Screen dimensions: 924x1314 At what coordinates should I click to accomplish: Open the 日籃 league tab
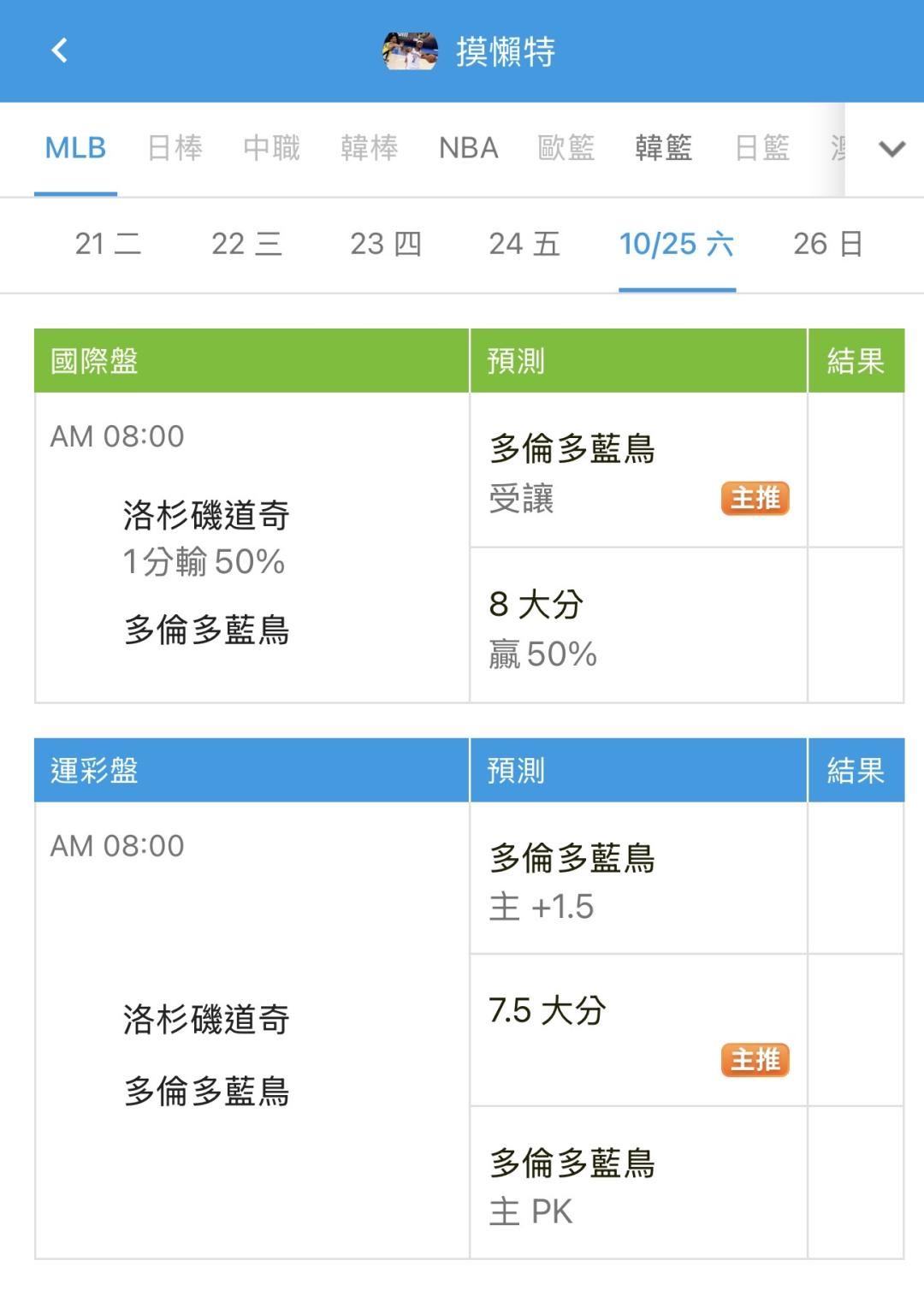[x=761, y=148]
